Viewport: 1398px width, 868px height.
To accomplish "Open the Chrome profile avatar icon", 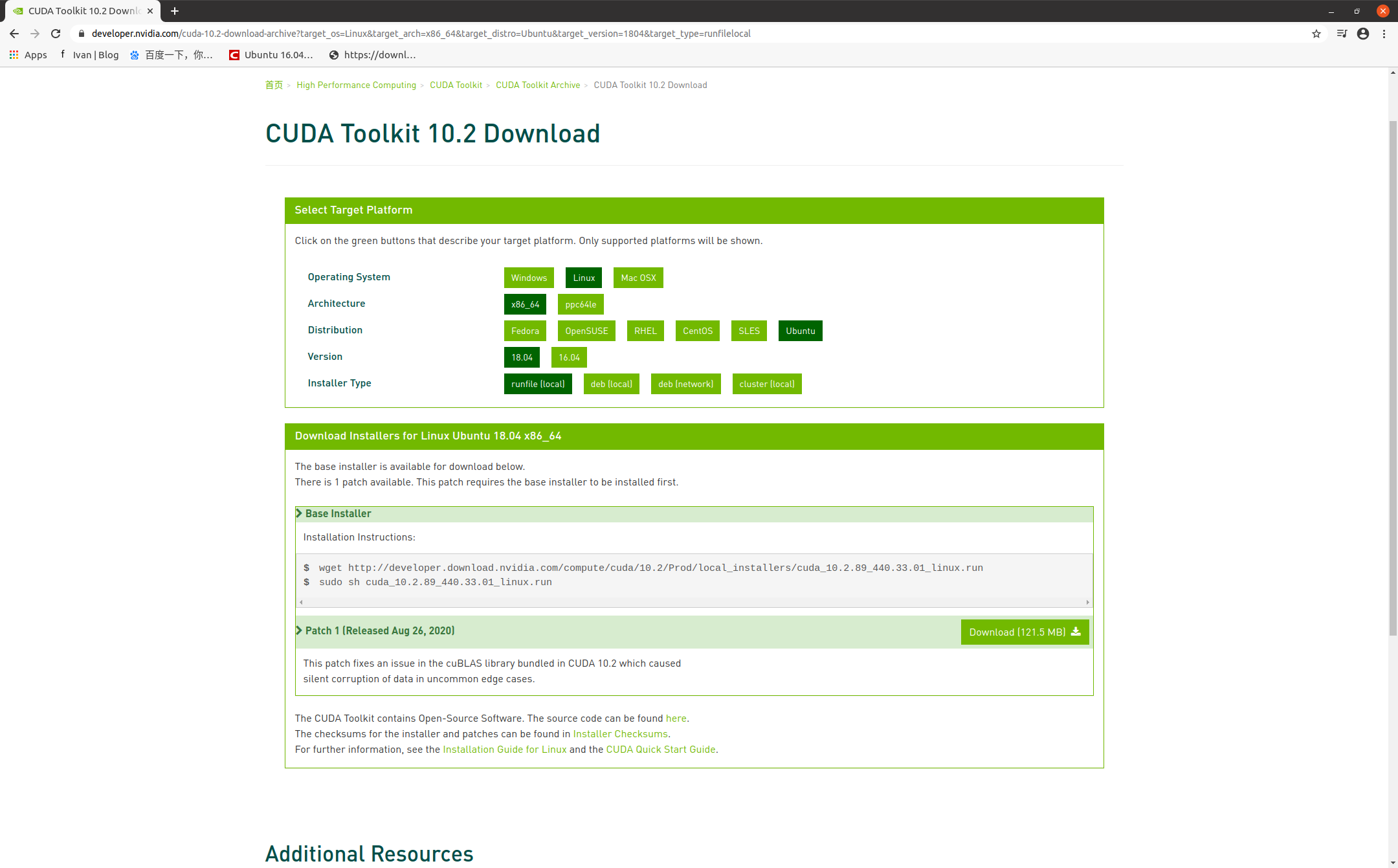I will coord(1363,34).
